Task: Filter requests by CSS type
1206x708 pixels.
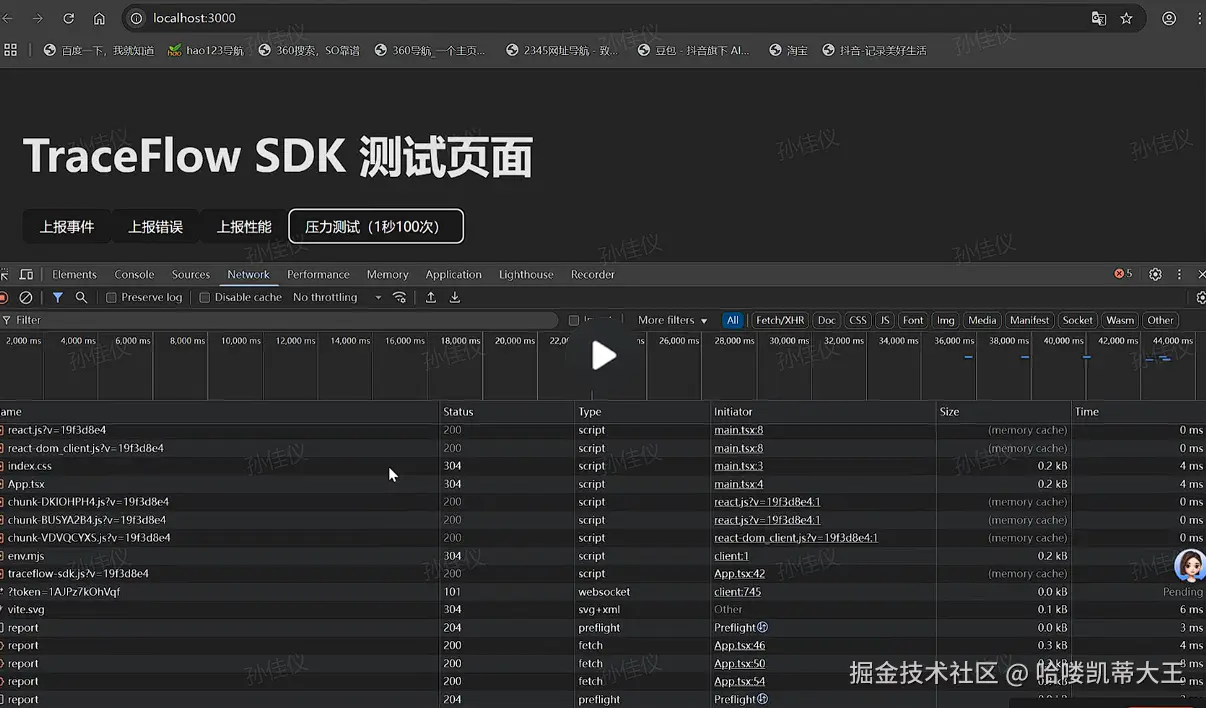Action: 858,320
